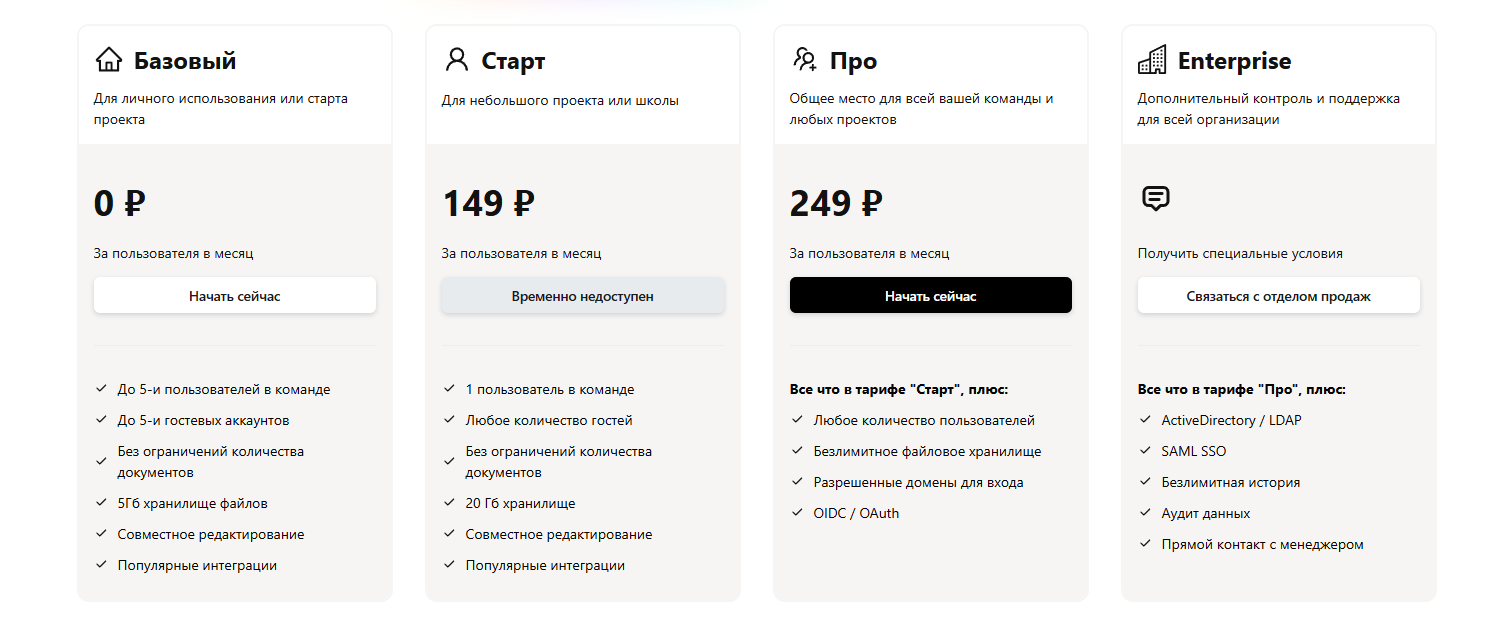
Task: Click the team icon next to Про
Action: point(804,60)
